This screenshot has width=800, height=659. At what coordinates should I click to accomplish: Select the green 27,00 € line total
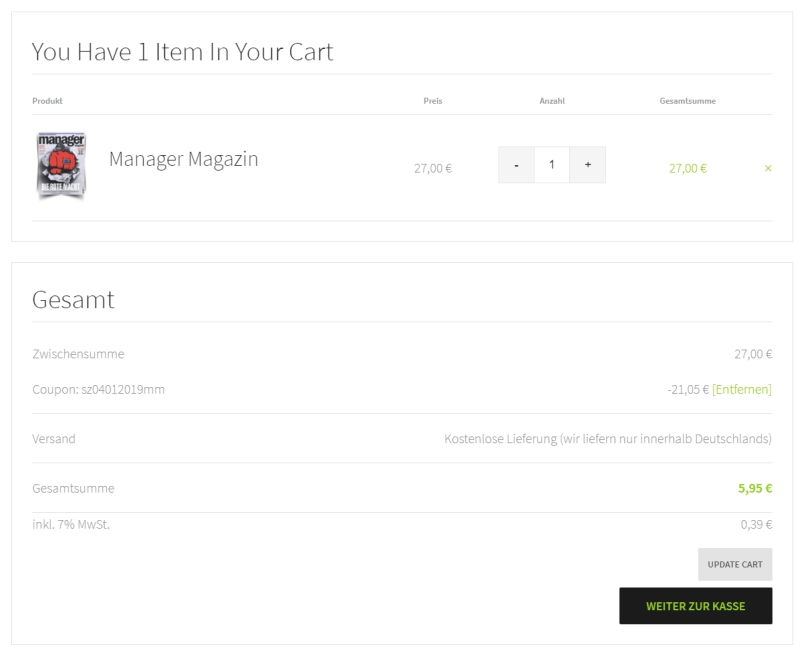pyautogui.click(x=687, y=168)
